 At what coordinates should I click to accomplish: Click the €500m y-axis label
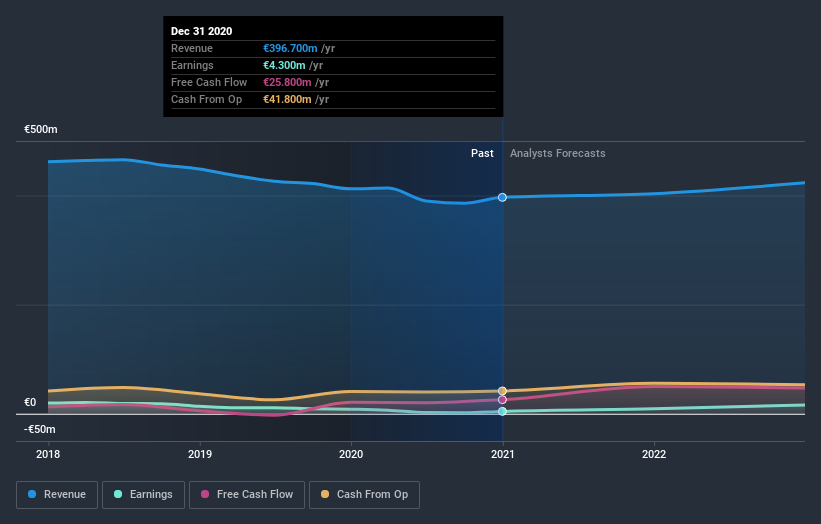(x=41, y=129)
